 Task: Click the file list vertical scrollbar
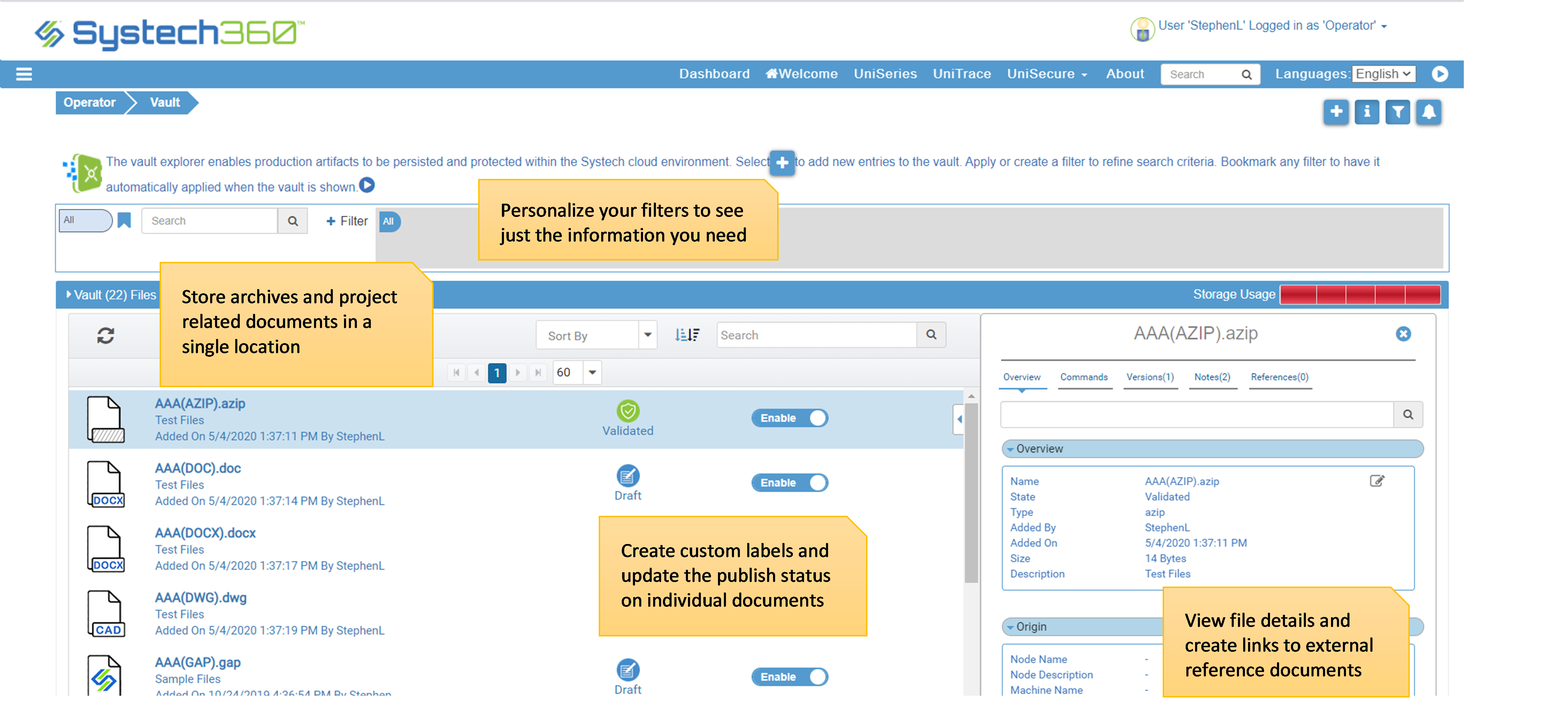[x=971, y=492]
